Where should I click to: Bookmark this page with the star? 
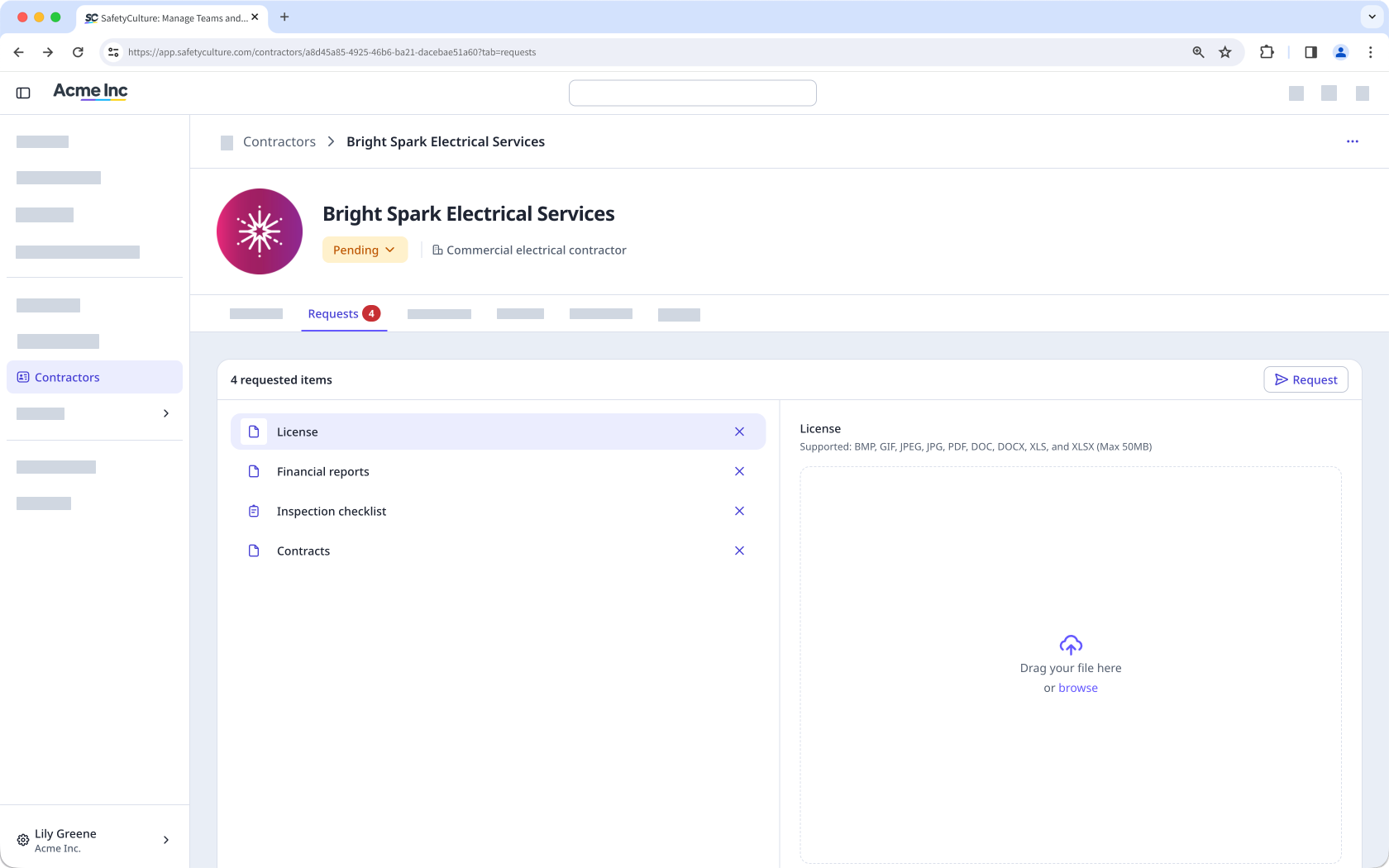(x=1225, y=52)
